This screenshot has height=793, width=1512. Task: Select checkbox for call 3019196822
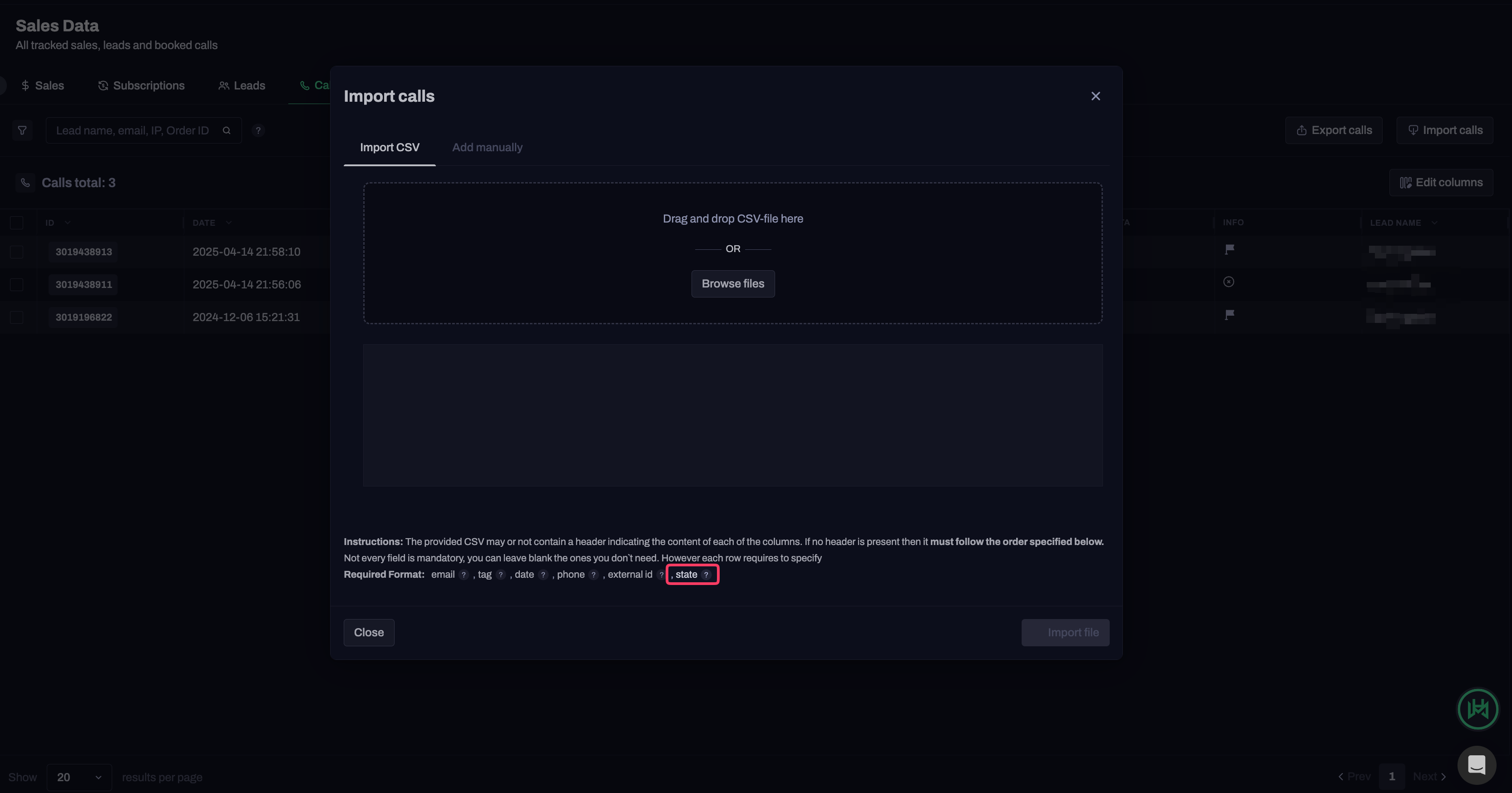16,317
